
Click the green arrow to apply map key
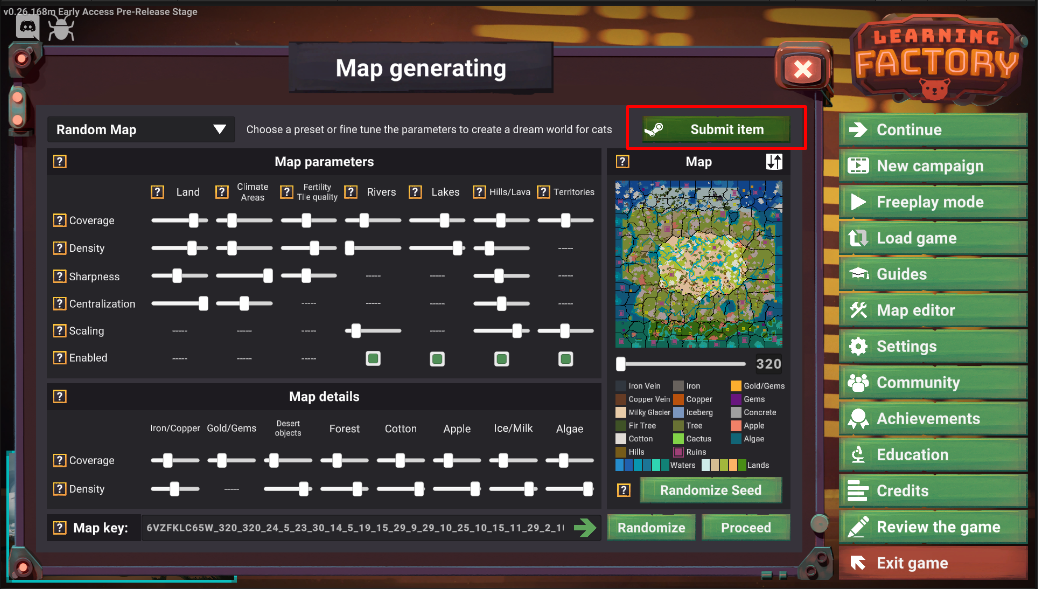(585, 527)
